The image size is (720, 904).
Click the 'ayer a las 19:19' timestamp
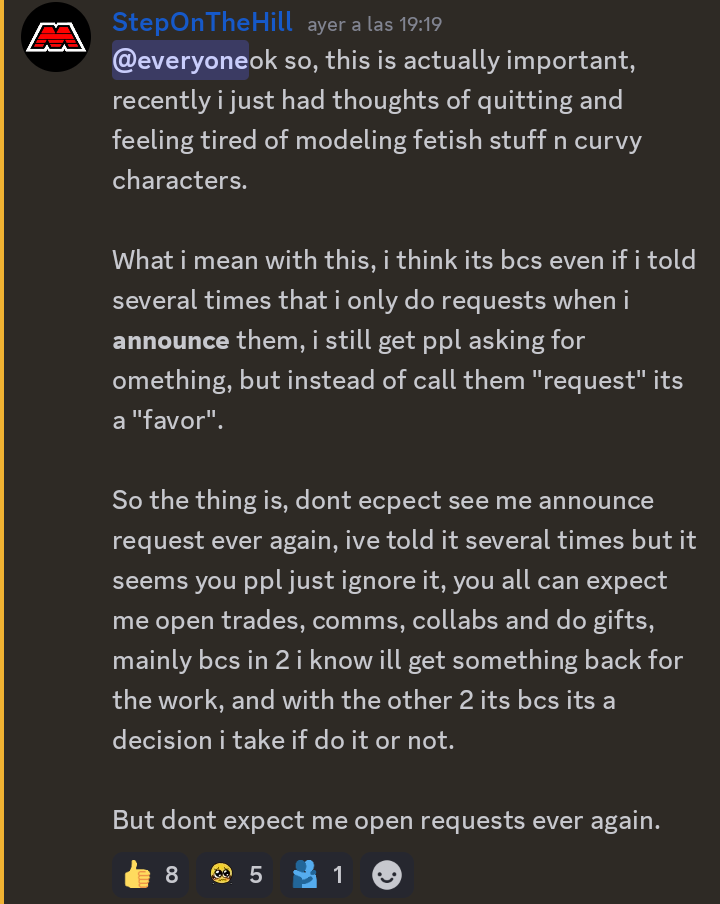click(x=375, y=25)
